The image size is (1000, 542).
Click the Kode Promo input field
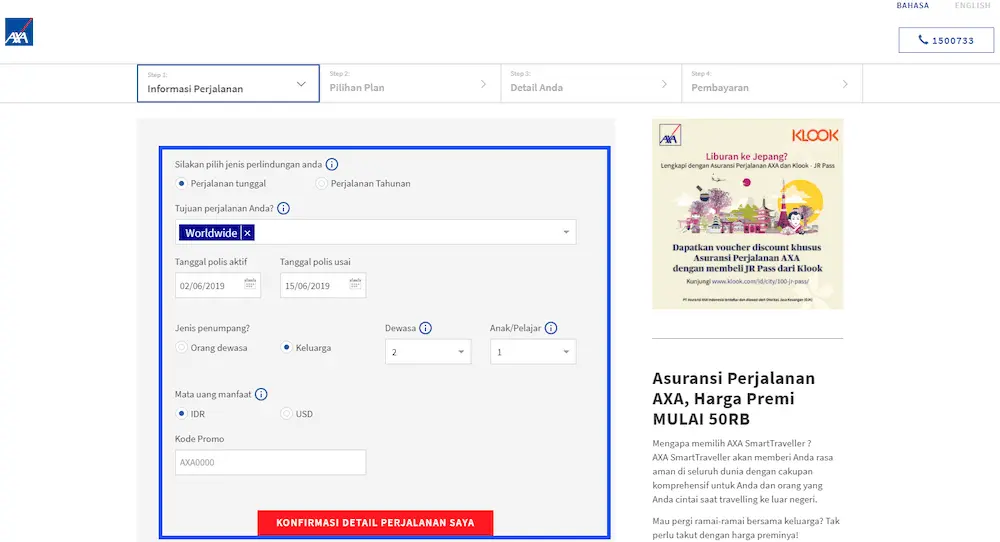270,462
